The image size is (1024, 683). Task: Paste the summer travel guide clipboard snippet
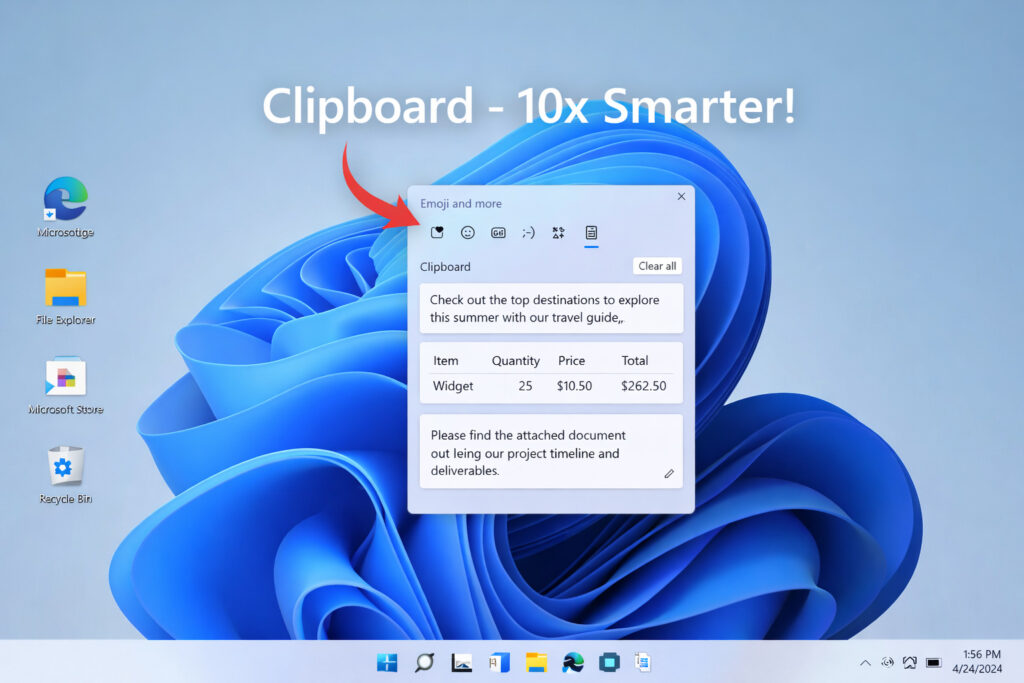click(551, 308)
